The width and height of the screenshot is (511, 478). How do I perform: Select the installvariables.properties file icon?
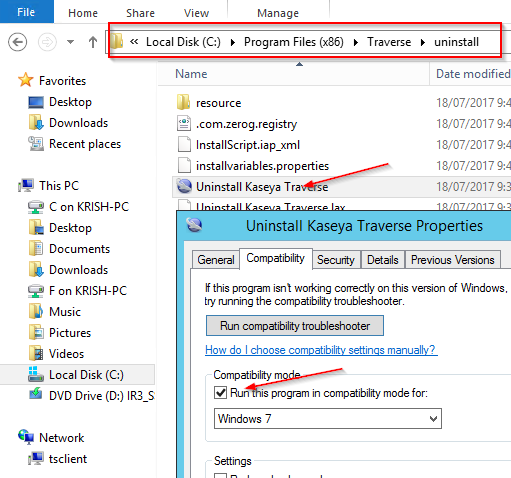(x=184, y=165)
